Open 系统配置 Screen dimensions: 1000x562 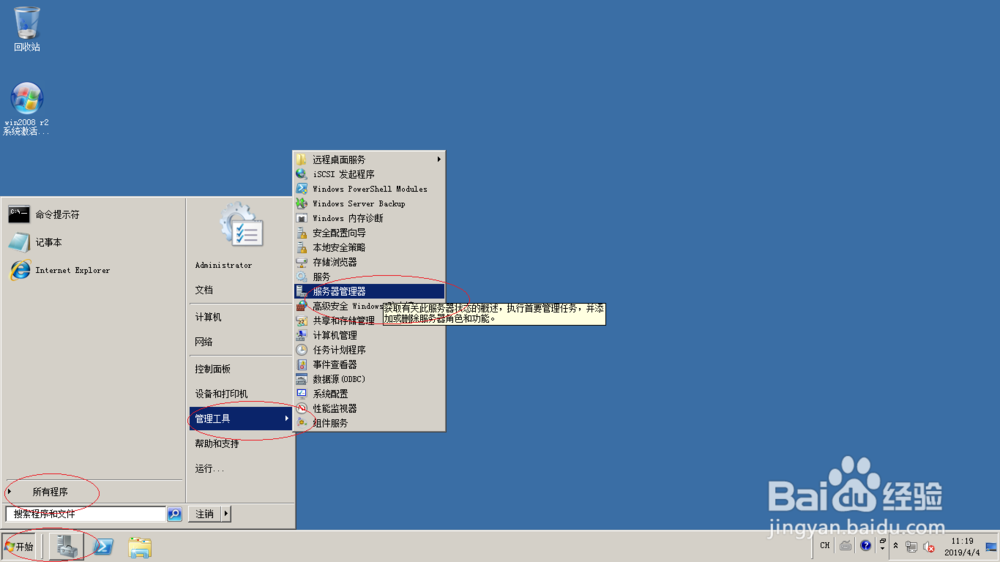(369, 394)
